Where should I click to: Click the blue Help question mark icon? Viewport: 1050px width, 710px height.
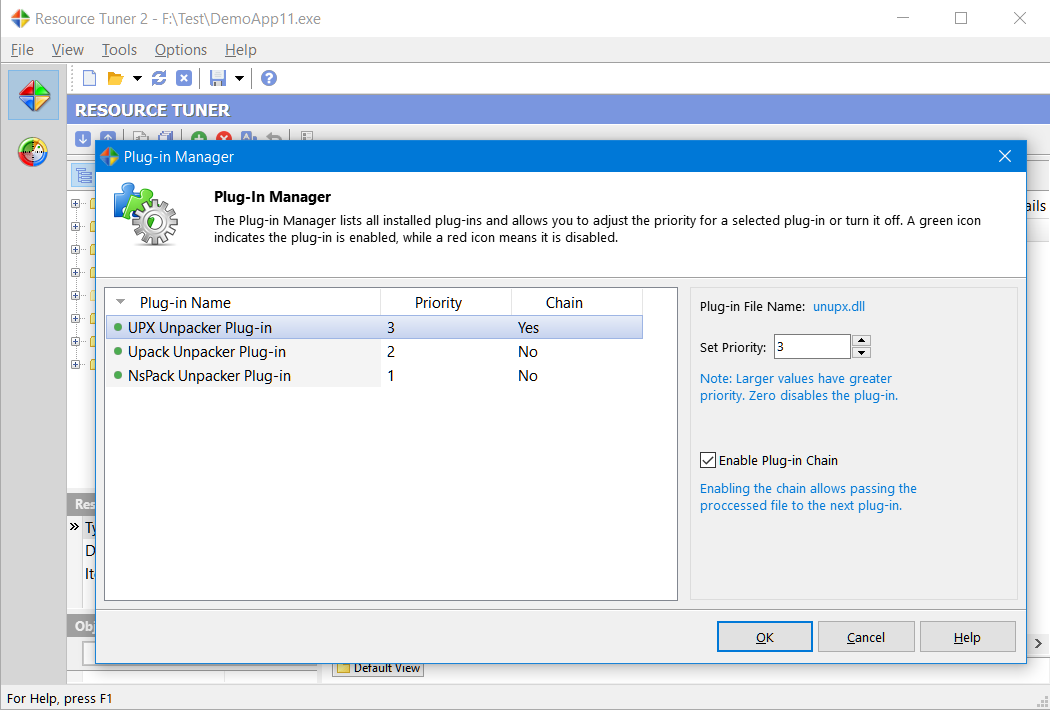pyautogui.click(x=269, y=78)
